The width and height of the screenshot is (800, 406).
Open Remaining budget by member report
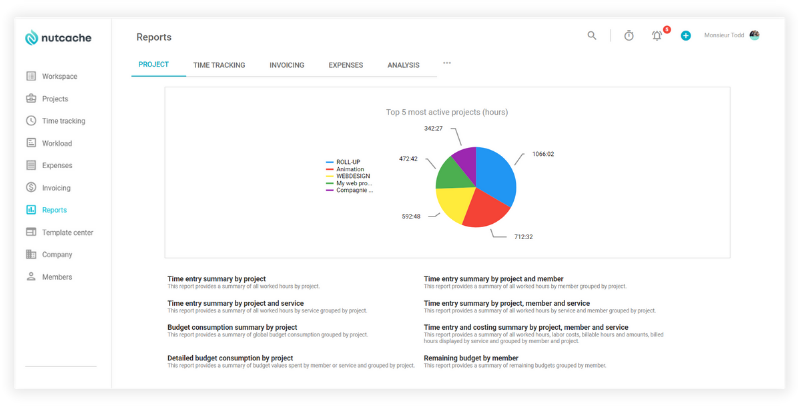coord(471,357)
